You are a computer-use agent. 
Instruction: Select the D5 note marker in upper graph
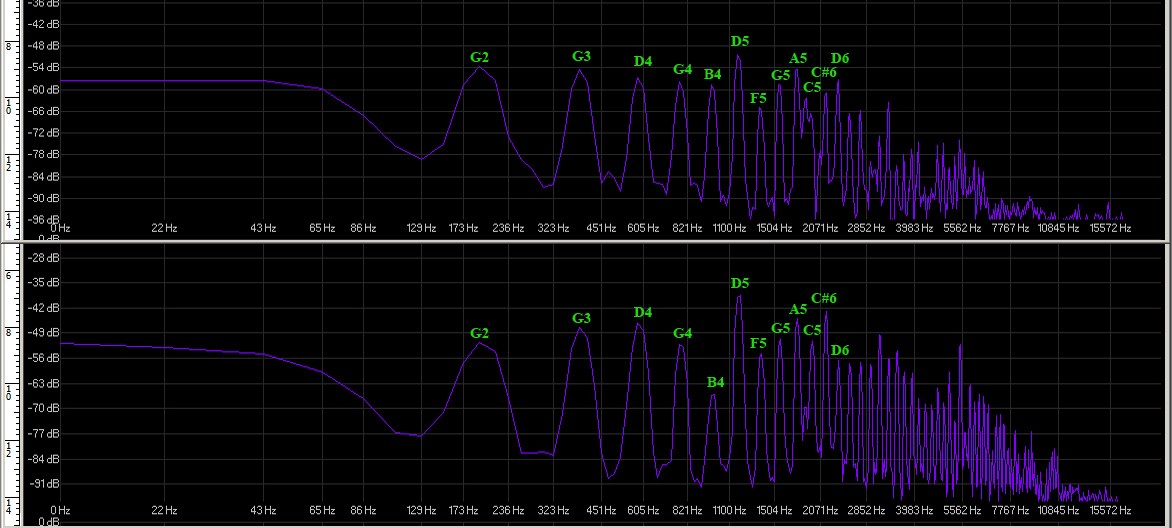pos(740,41)
